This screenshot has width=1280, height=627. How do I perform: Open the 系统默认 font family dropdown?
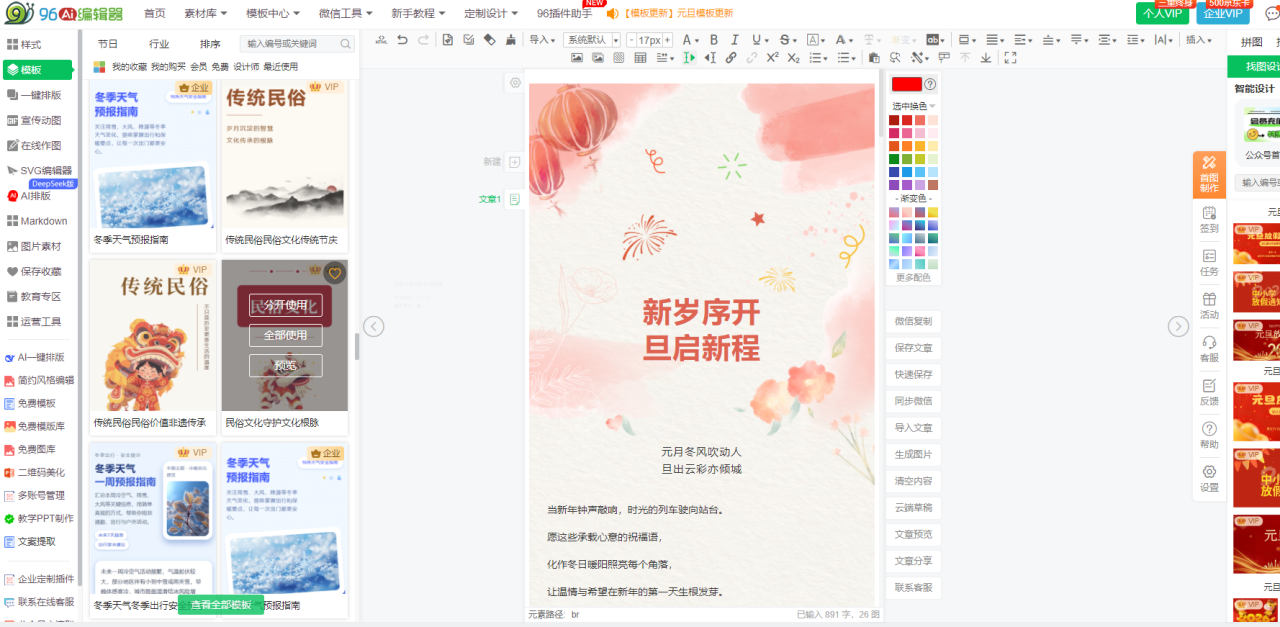point(591,40)
